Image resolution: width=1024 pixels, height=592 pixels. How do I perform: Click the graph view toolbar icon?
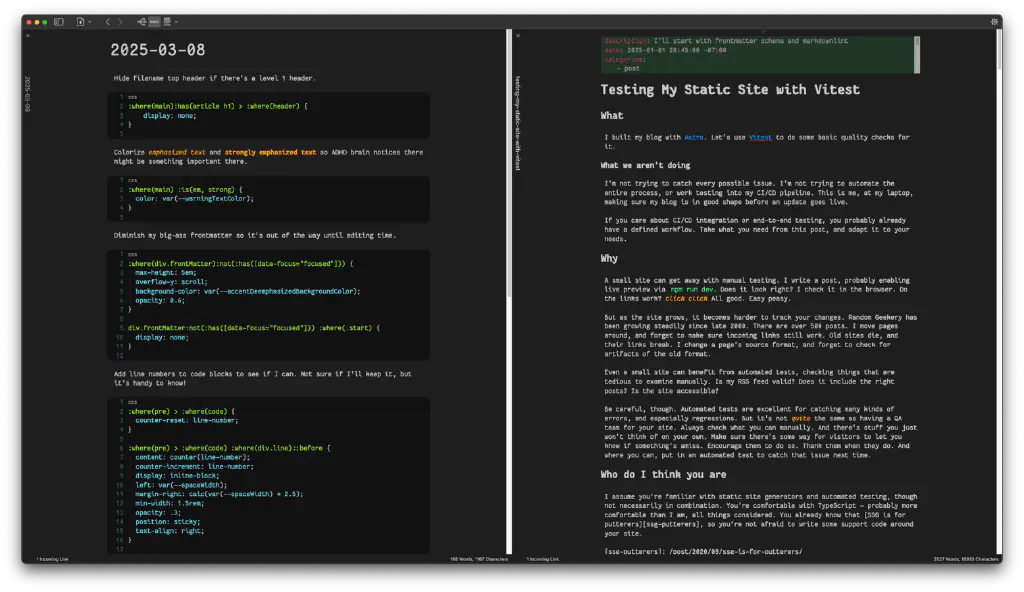pyautogui.click(x=141, y=21)
